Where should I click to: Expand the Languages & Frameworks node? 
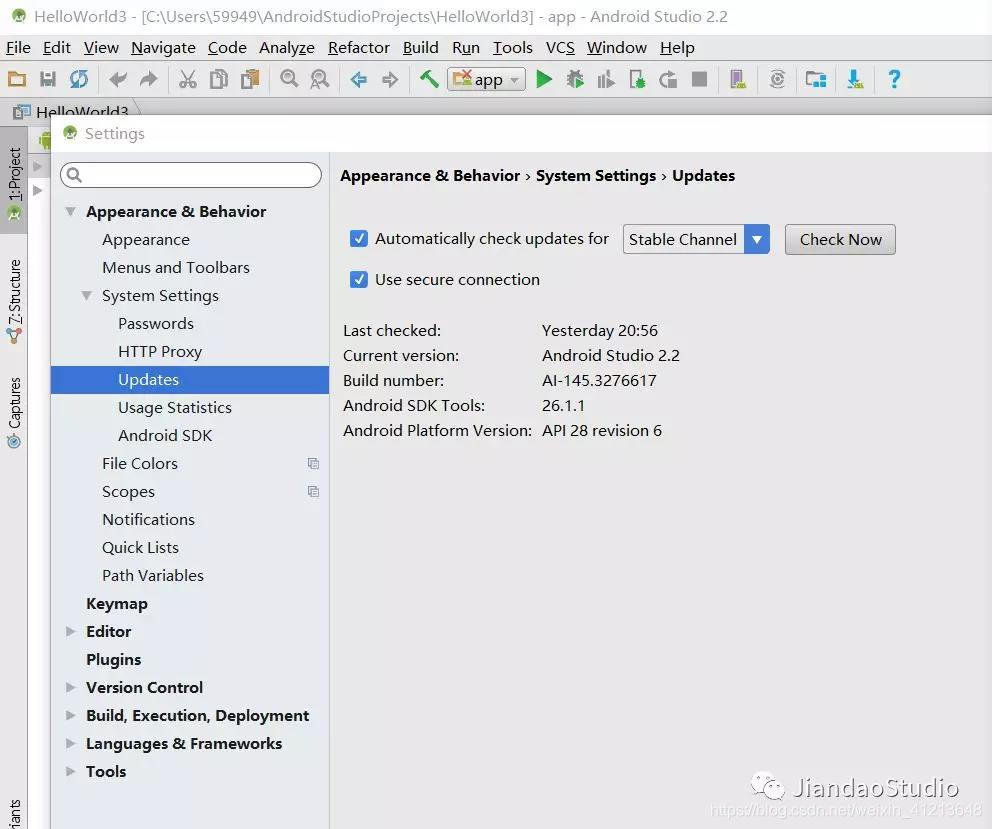tap(71, 743)
